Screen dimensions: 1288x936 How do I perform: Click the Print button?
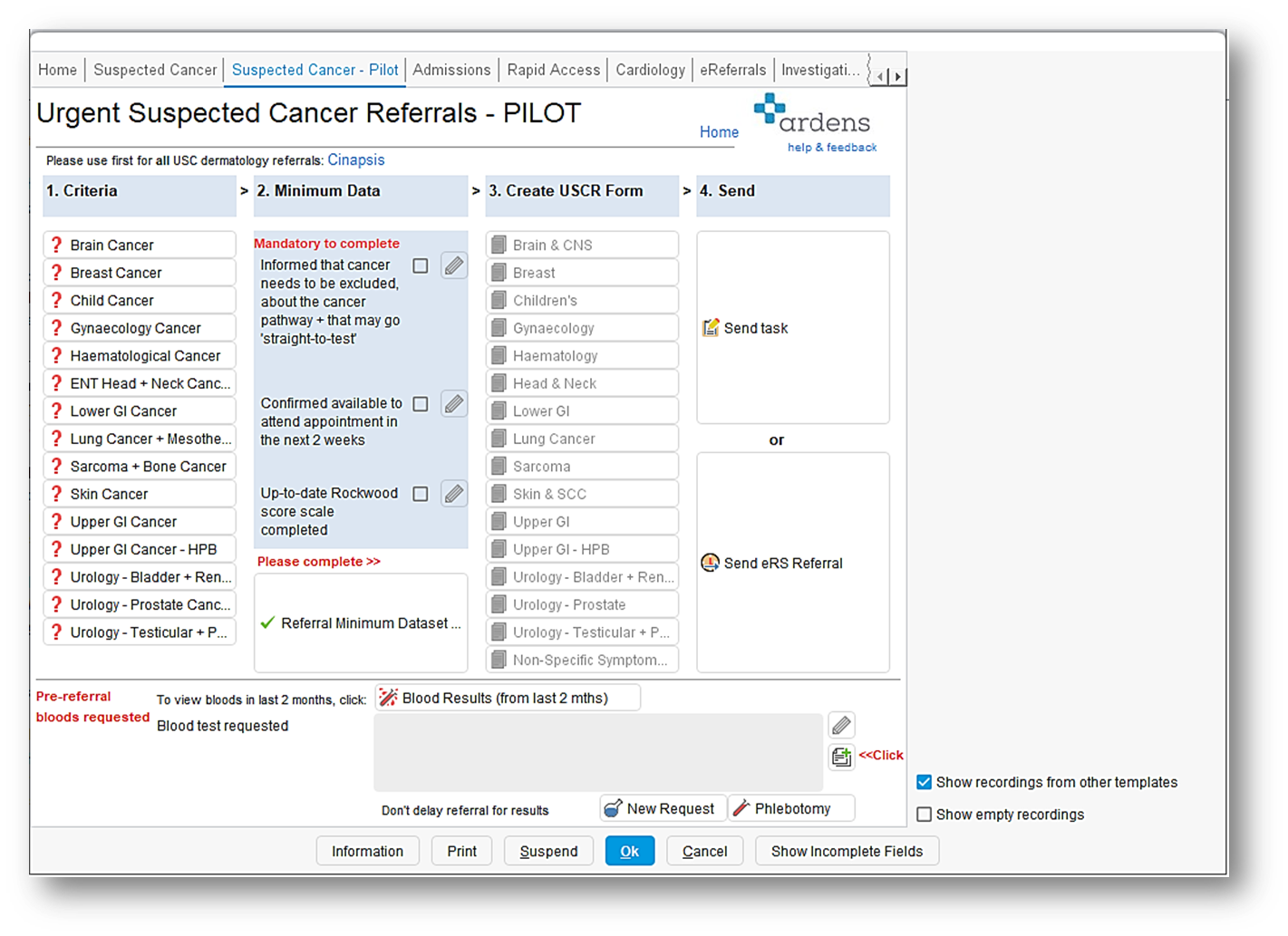461,851
